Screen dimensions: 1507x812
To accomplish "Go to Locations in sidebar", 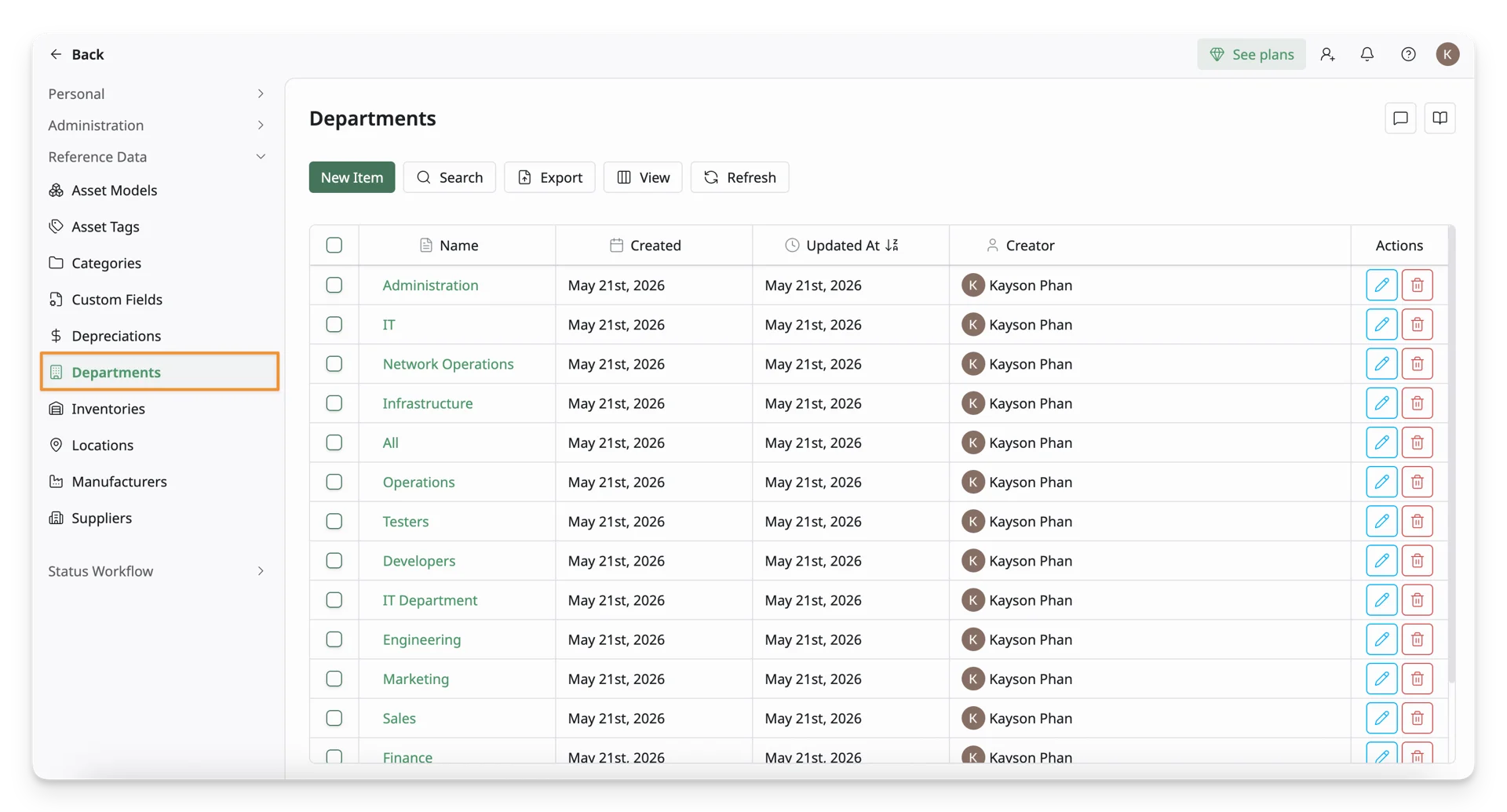I will click(102, 446).
